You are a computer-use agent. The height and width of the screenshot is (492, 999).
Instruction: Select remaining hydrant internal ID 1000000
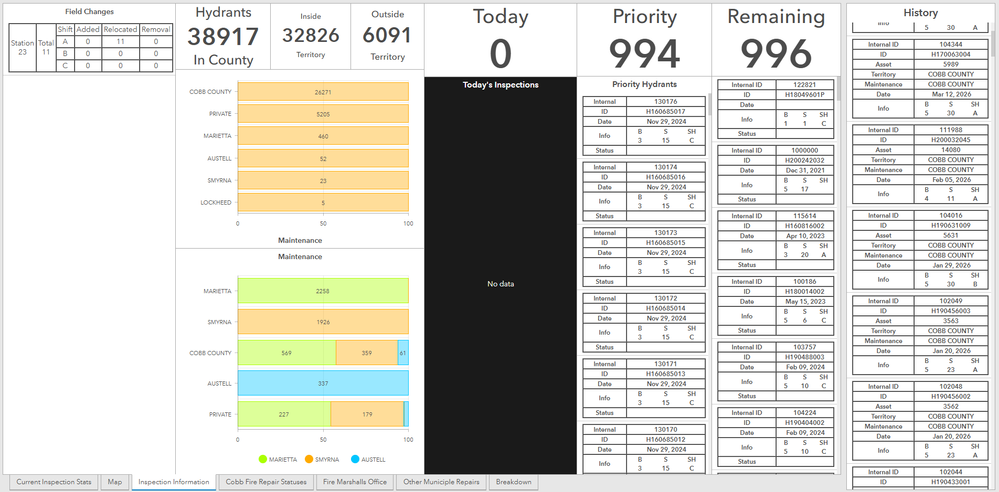coord(804,150)
